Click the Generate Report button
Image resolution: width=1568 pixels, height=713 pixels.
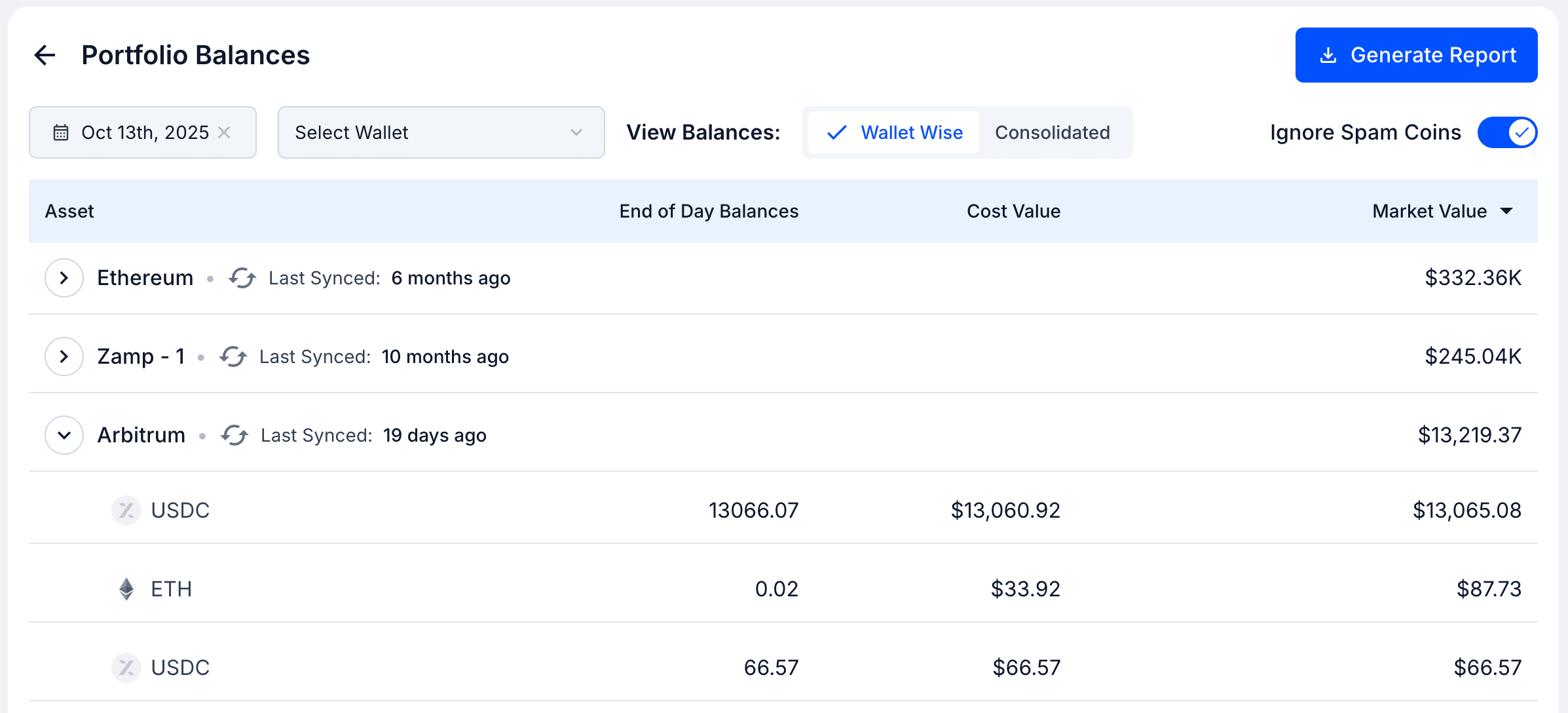pos(1416,55)
